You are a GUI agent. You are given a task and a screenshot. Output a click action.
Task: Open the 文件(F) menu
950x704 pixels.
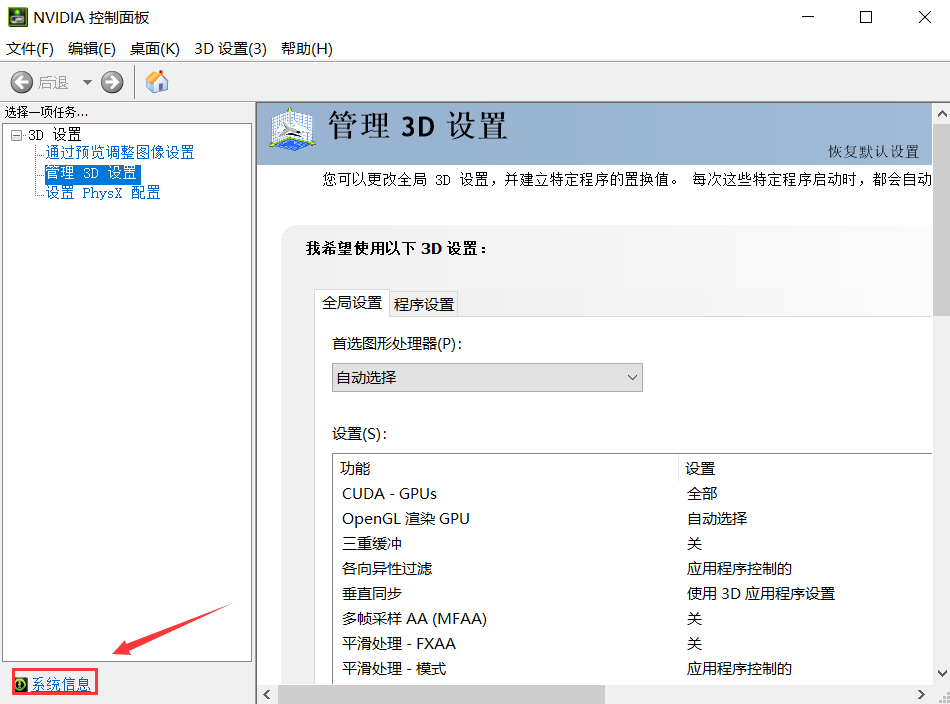30,48
